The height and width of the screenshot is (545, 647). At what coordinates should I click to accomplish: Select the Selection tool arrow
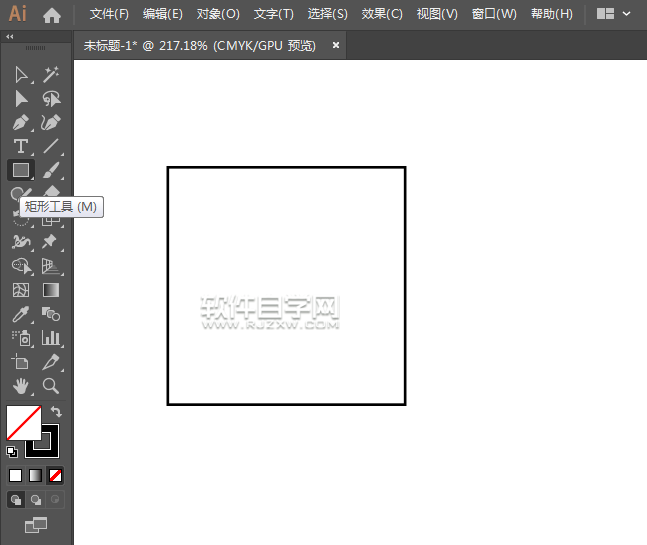[21, 75]
